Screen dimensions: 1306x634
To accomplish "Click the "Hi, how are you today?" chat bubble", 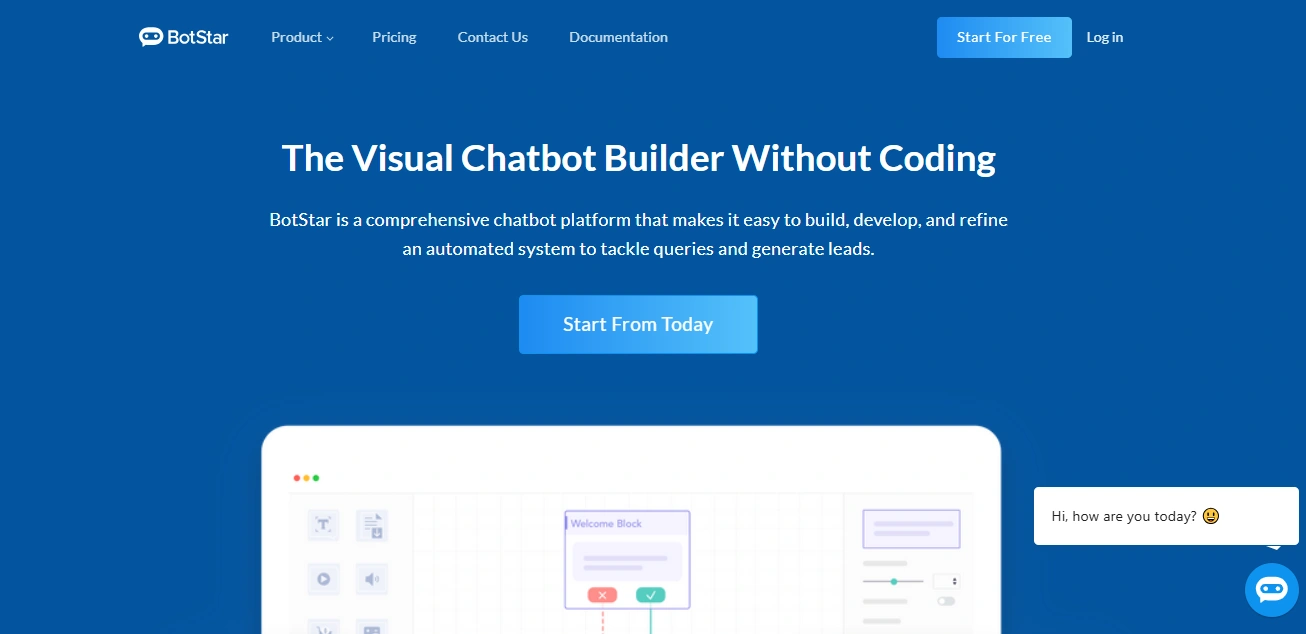I will (x=1135, y=516).
